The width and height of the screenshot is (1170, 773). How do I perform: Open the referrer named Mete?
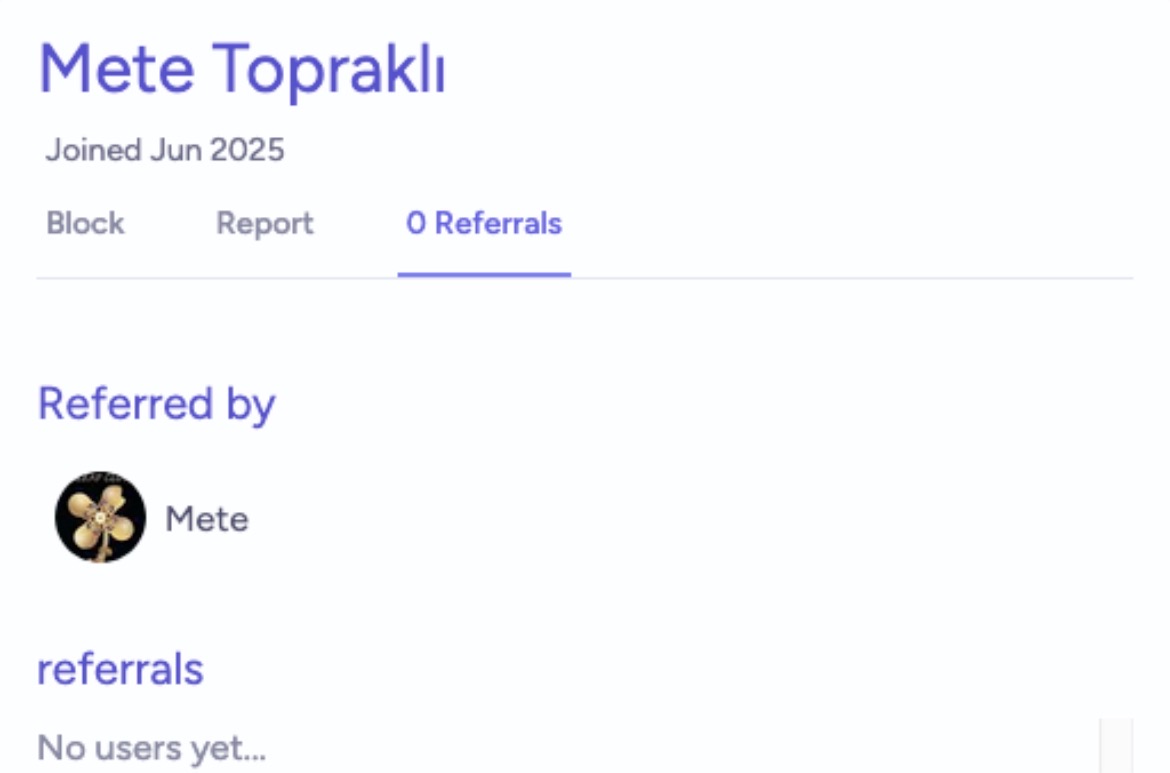coord(207,519)
